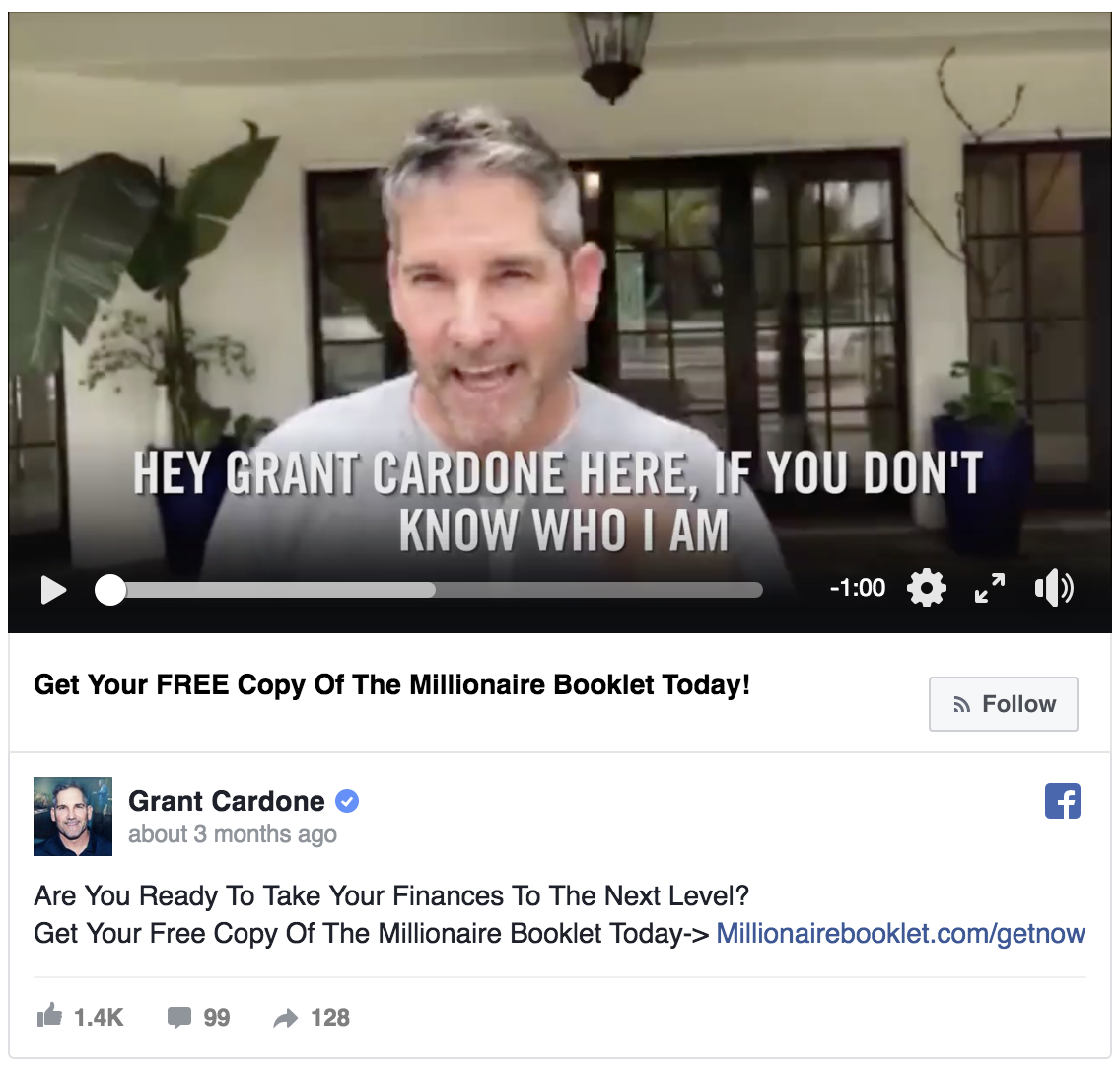Play the Grant Cardone video
Image resolution: width=1120 pixels, height=1071 pixels.
tap(53, 590)
